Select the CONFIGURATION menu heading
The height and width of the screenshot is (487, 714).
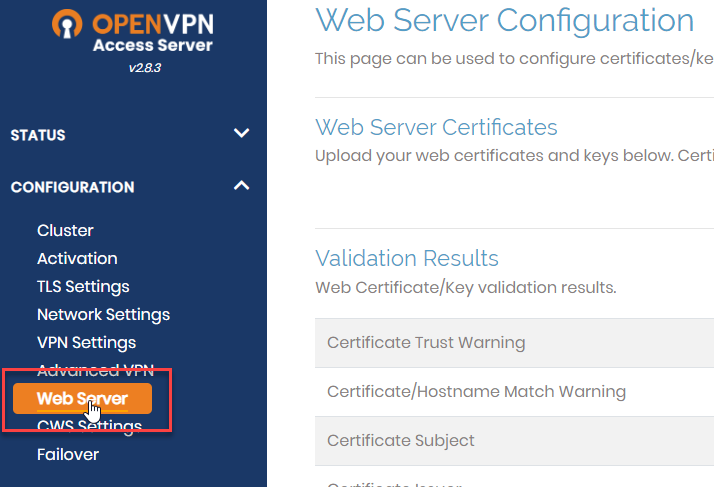[72, 187]
